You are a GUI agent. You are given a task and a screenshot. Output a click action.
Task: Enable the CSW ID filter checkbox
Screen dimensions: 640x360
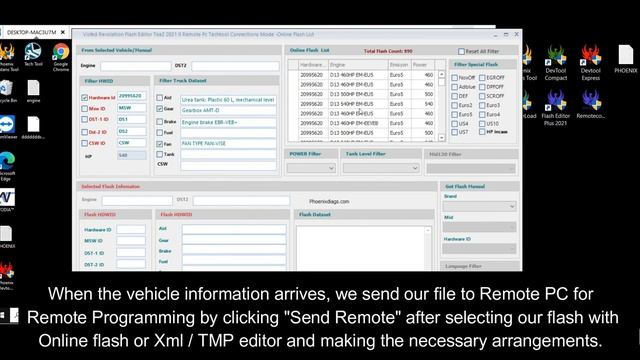point(84,143)
